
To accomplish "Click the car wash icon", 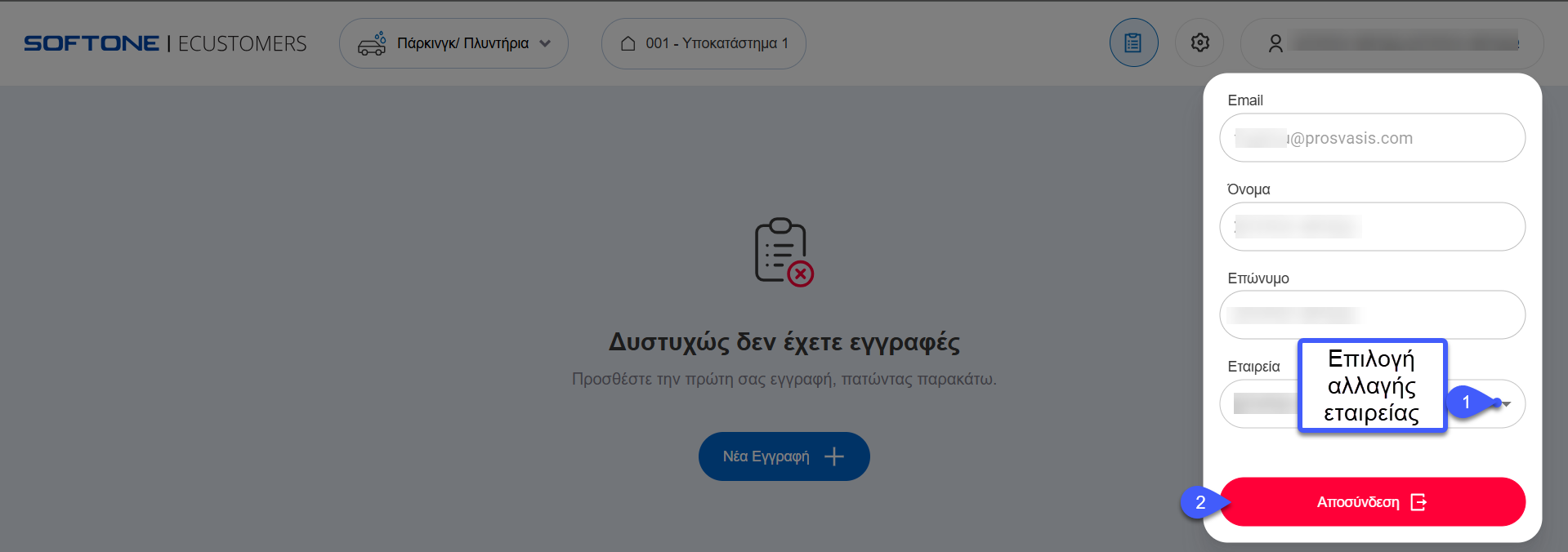I will pos(372,43).
